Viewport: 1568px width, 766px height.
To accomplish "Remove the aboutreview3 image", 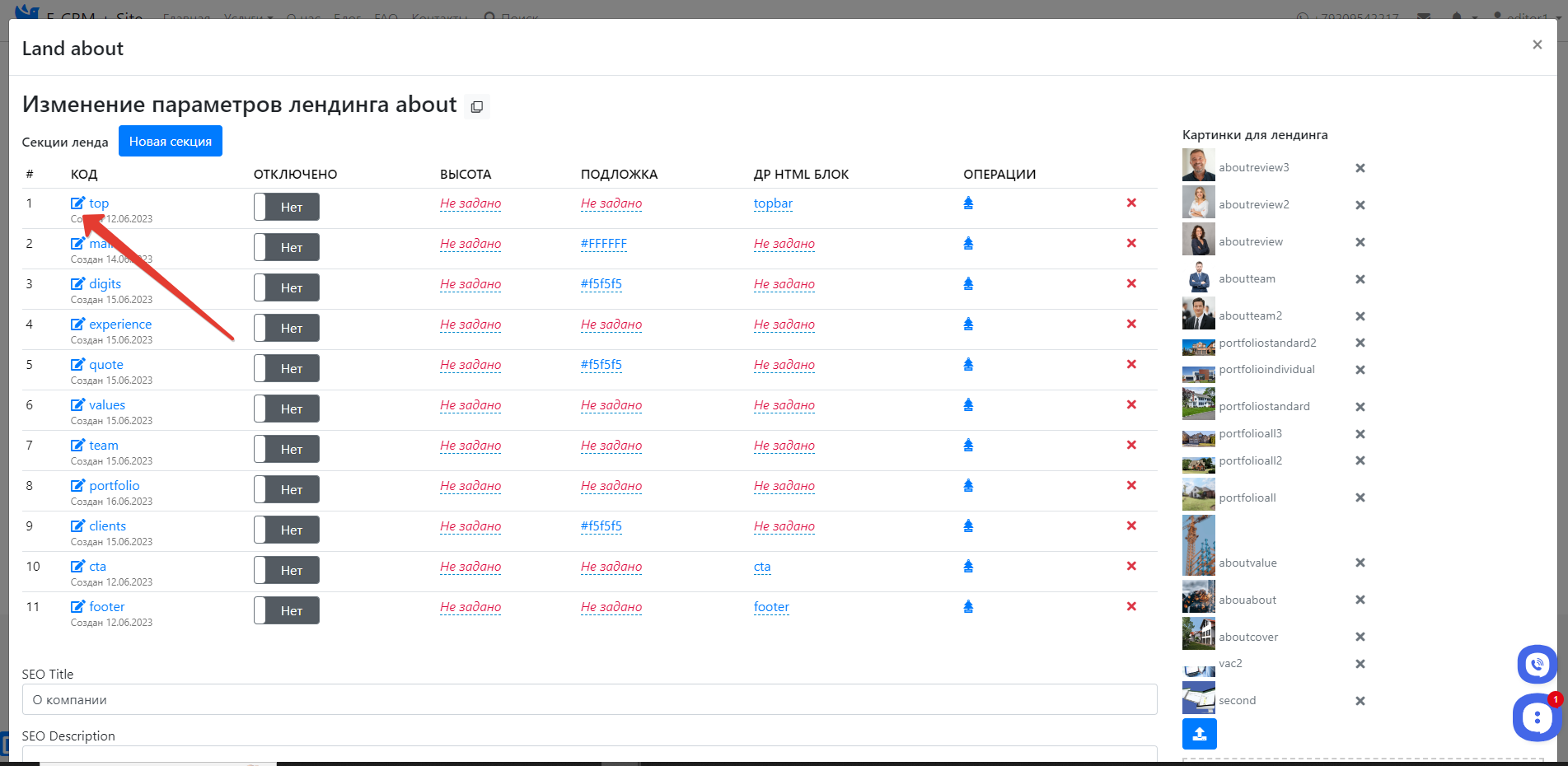I will (1360, 168).
